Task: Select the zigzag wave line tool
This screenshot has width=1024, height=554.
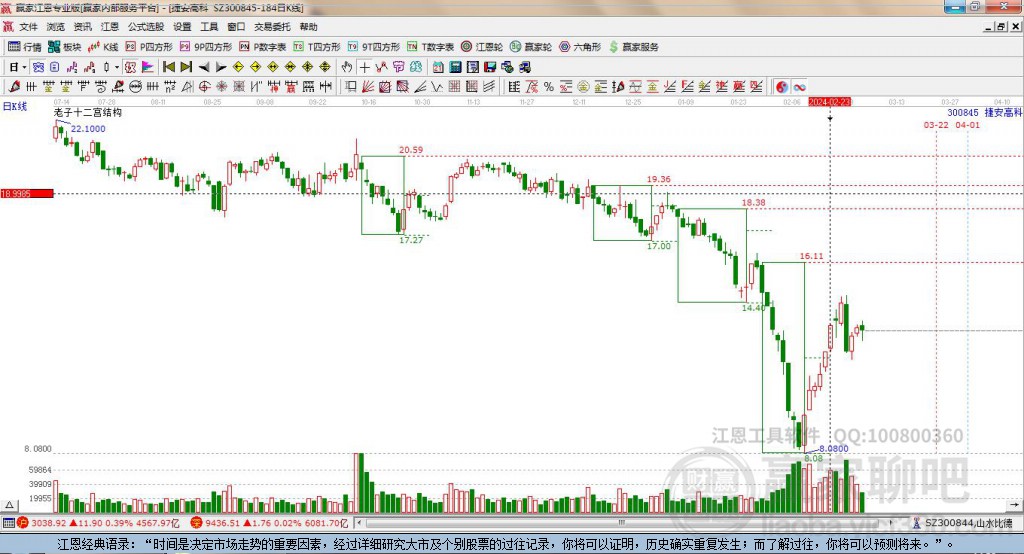Action: point(437,86)
